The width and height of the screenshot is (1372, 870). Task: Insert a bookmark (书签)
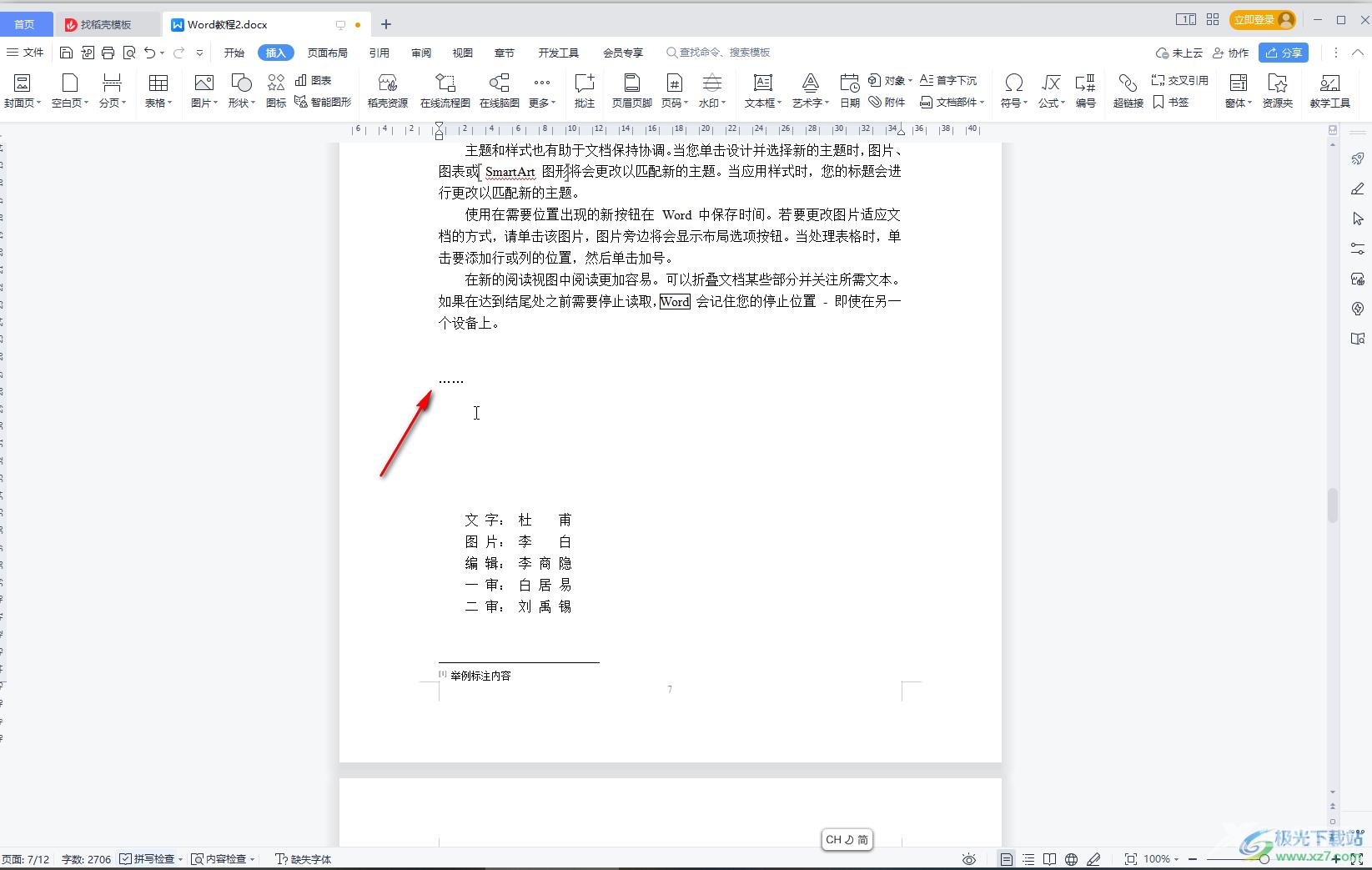[x=1170, y=102]
